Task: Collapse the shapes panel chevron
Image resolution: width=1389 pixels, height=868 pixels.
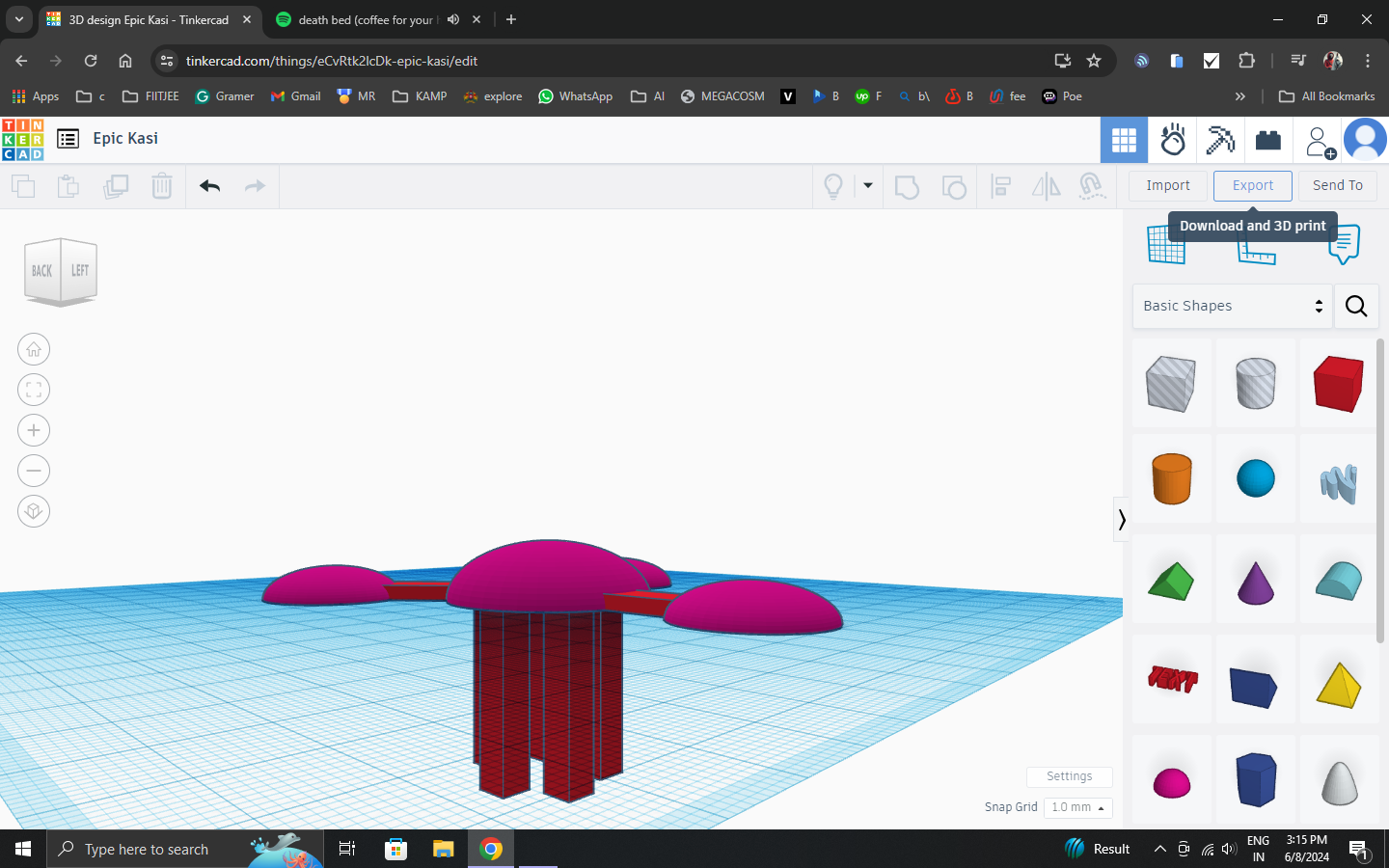Action: coord(1121,520)
